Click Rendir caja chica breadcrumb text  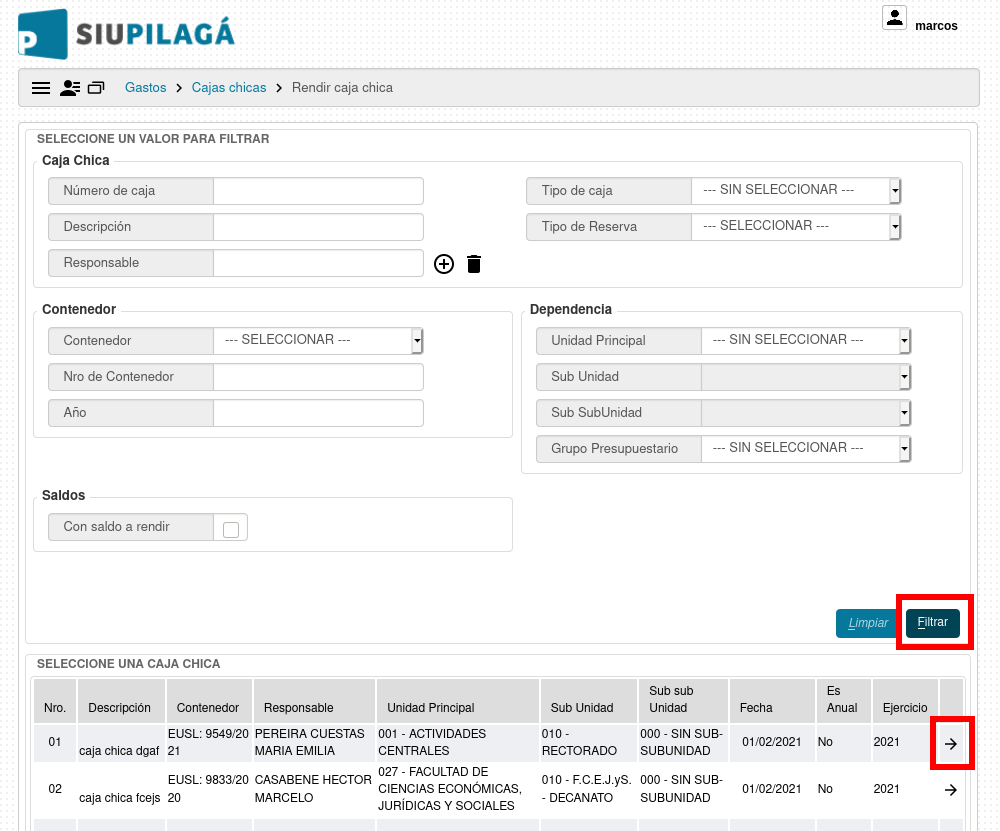coord(342,87)
